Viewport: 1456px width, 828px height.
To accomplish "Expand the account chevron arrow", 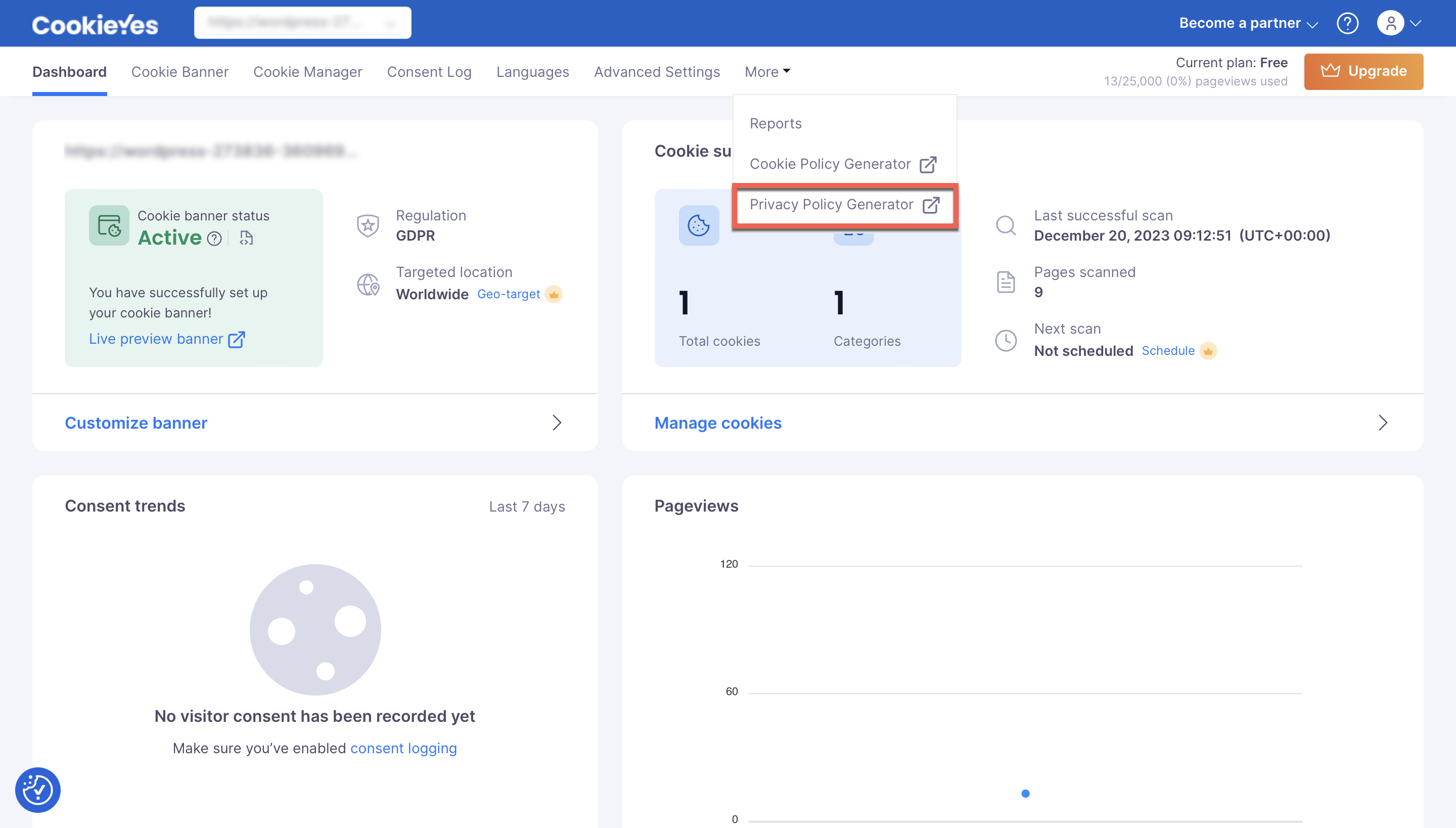I will tap(1416, 23).
